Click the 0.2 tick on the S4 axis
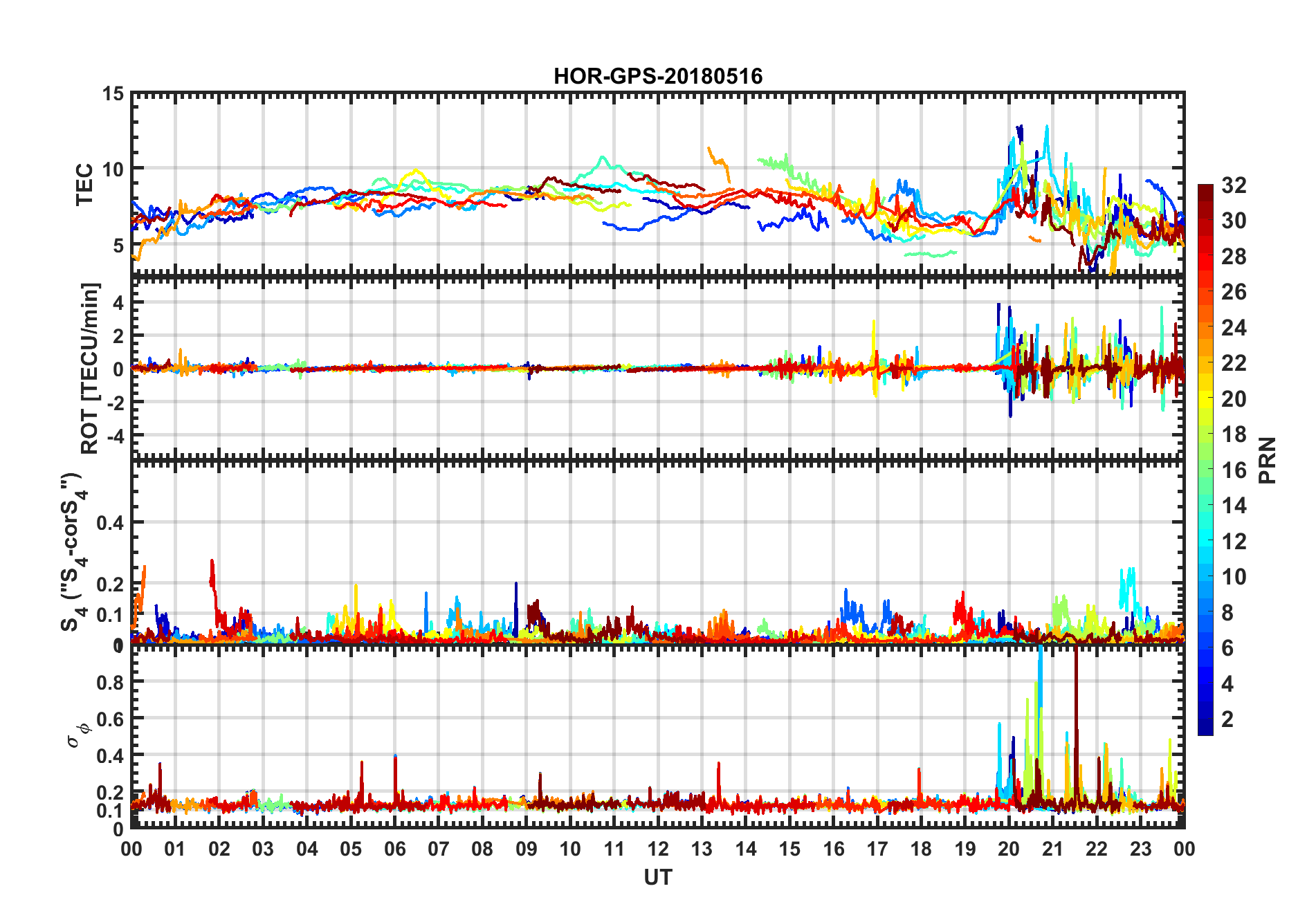The image size is (1316, 920). tap(110, 585)
